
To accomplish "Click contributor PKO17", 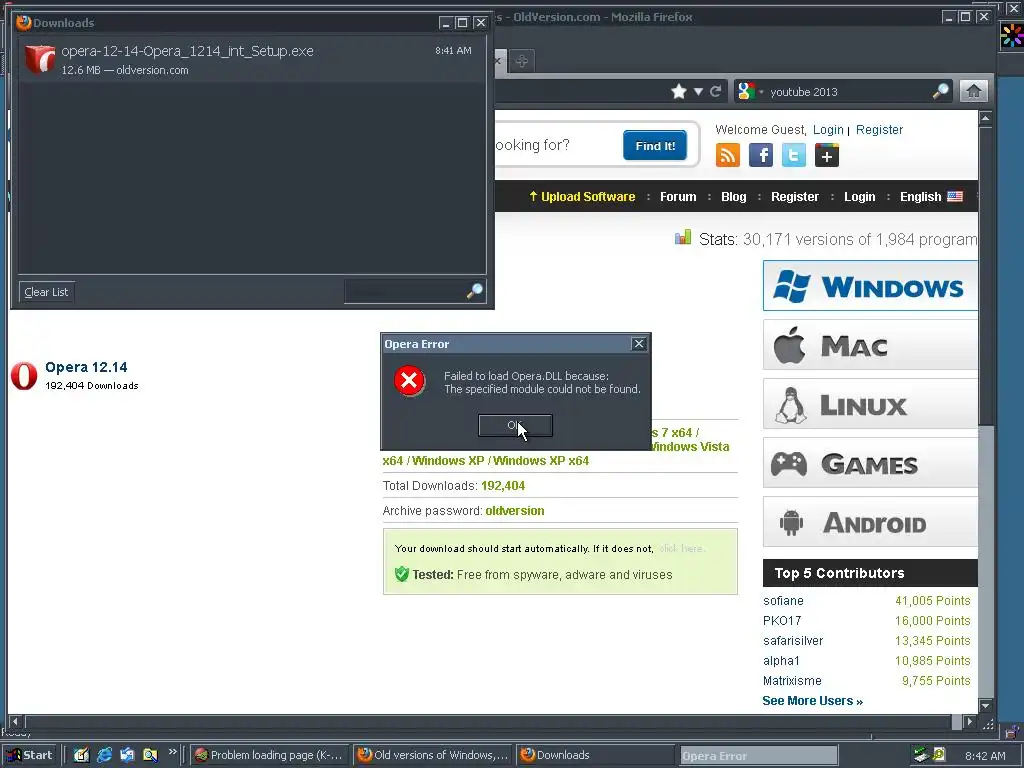I will (782, 620).
